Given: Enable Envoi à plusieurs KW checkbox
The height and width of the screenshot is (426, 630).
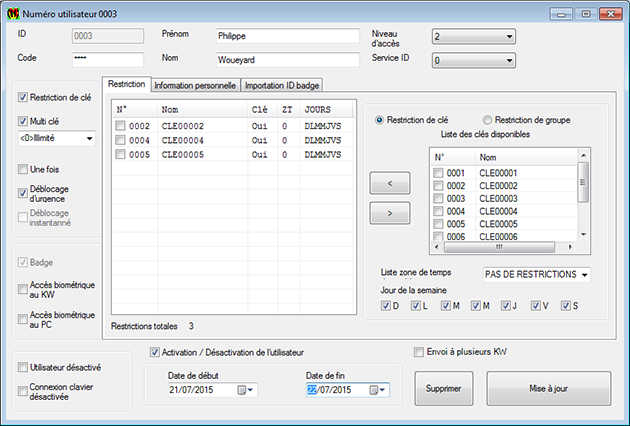Looking at the screenshot, I should point(419,352).
